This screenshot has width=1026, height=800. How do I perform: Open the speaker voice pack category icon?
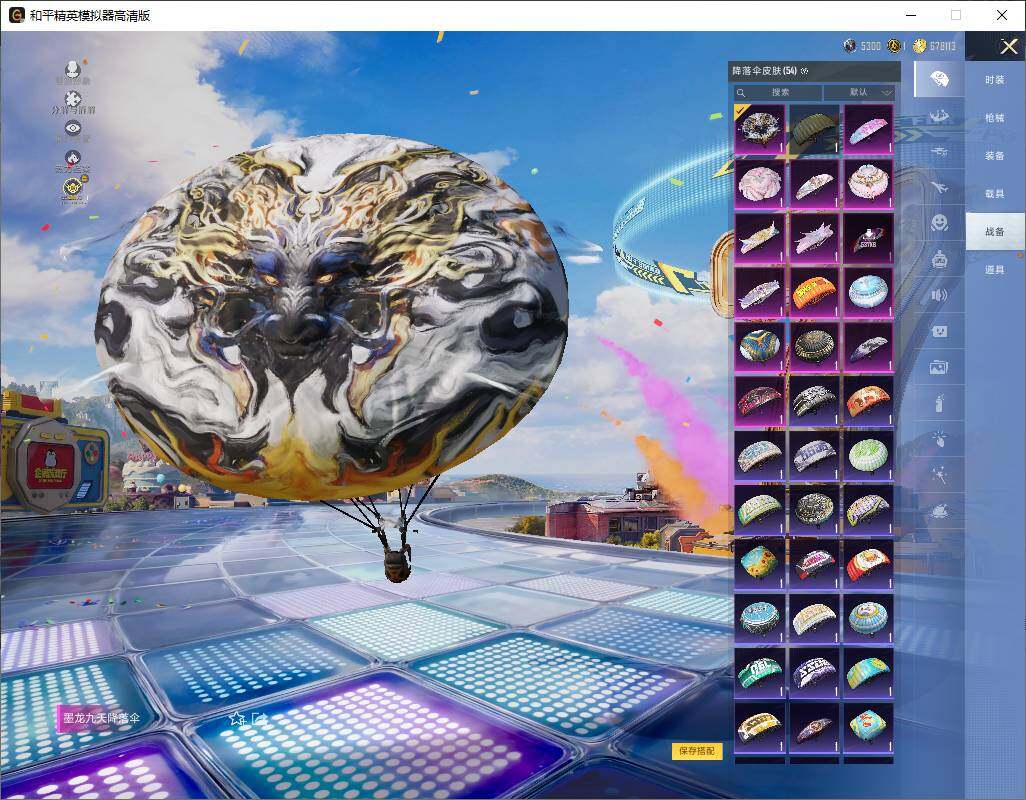coord(939,295)
